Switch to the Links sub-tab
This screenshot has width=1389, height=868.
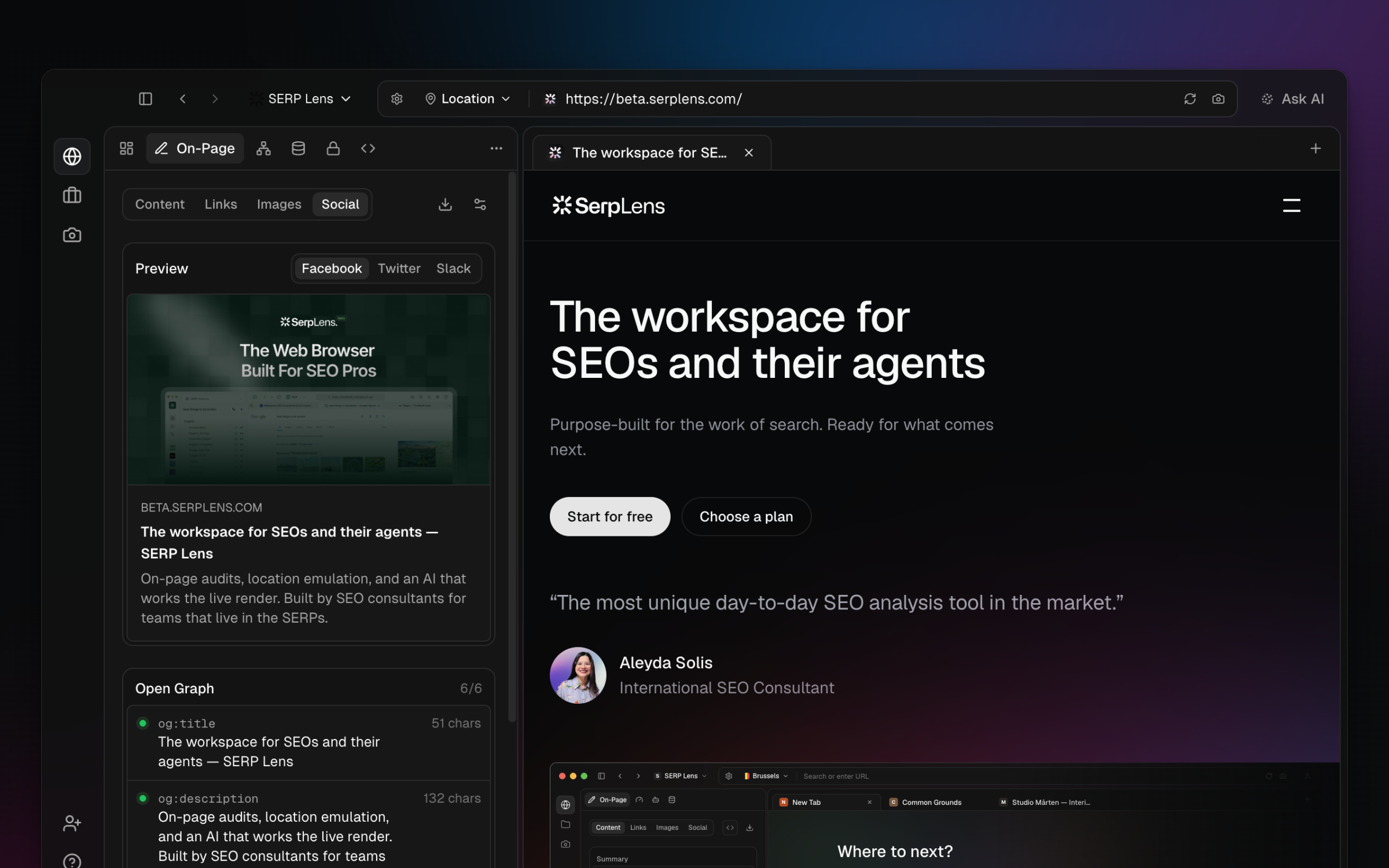pos(221,204)
